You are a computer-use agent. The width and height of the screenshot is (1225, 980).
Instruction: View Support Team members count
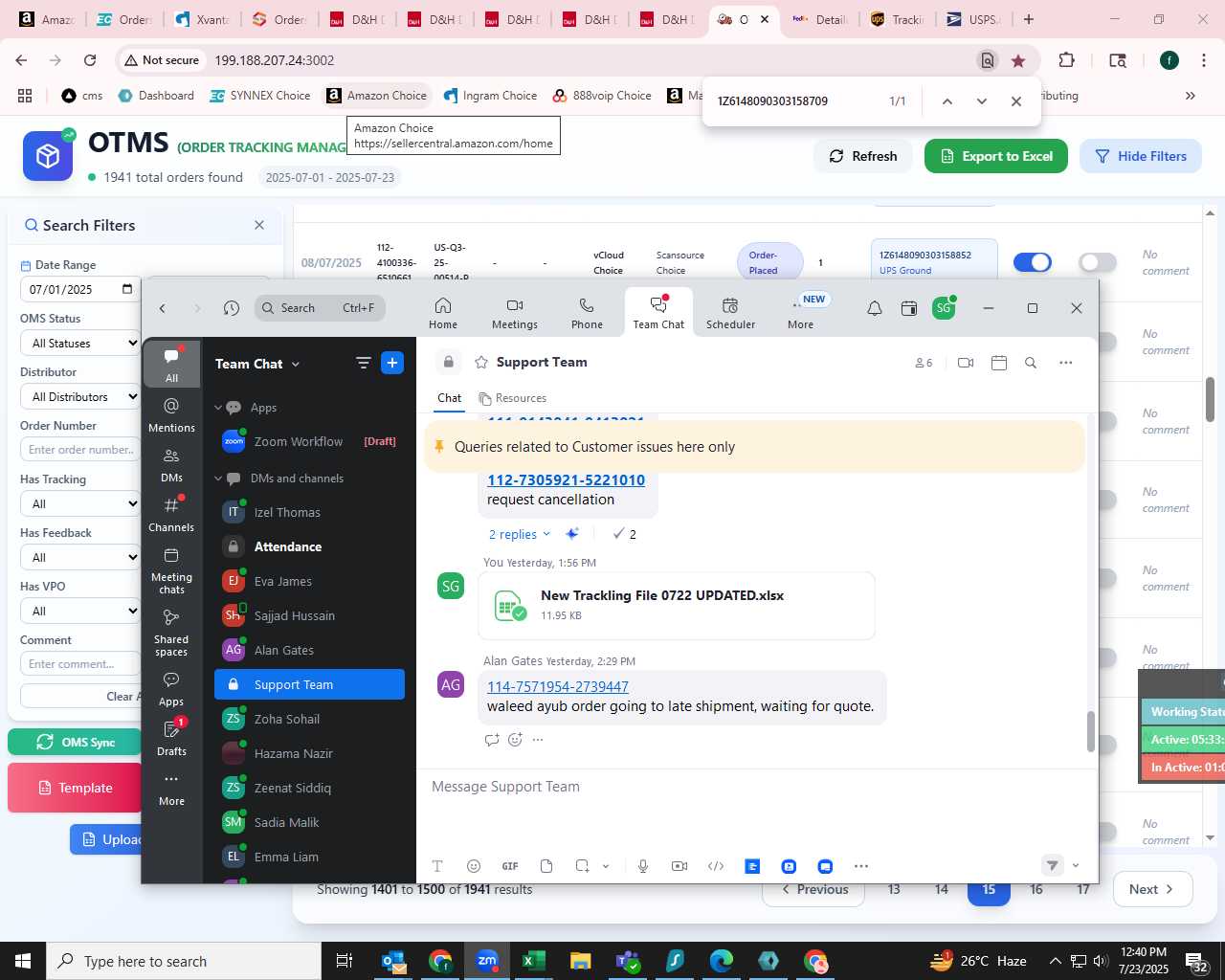coord(924,363)
